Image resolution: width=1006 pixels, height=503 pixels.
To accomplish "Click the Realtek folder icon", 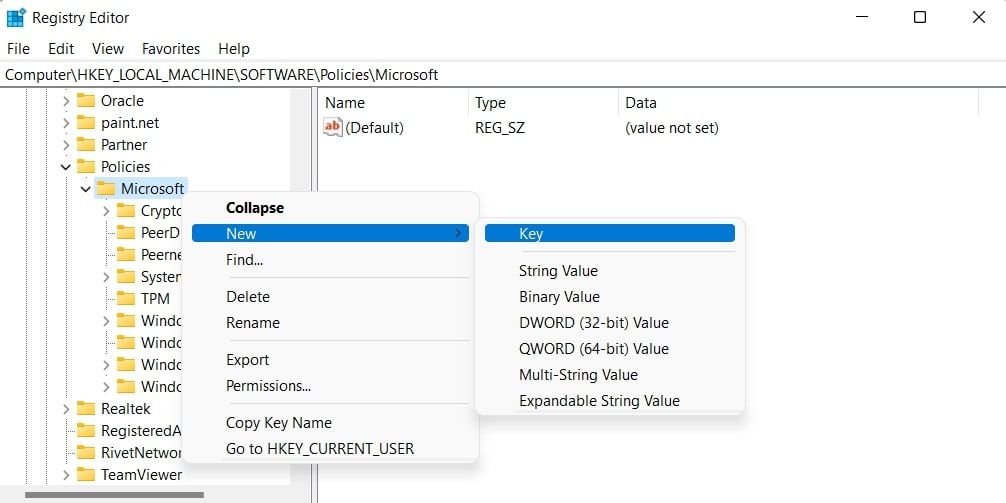I will pyautogui.click(x=86, y=408).
